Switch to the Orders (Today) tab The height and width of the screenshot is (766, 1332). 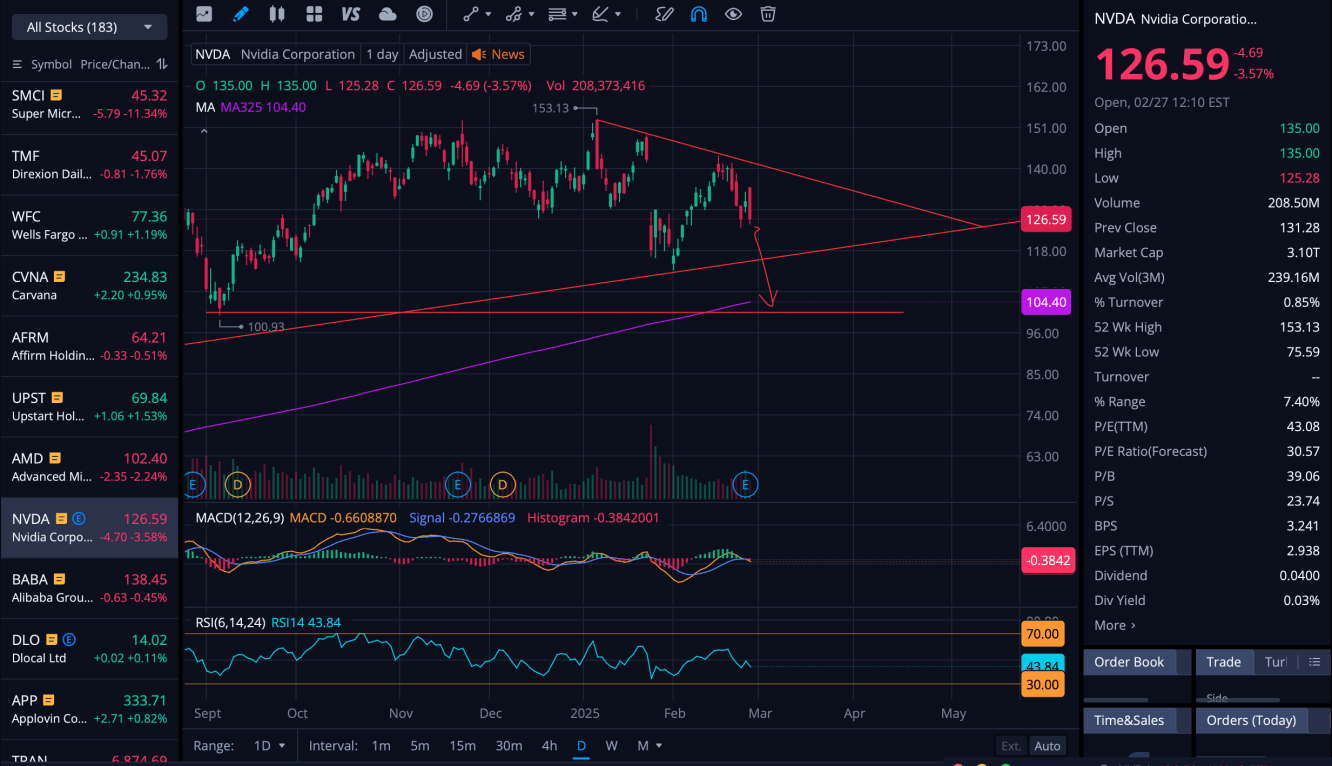click(x=1251, y=720)
